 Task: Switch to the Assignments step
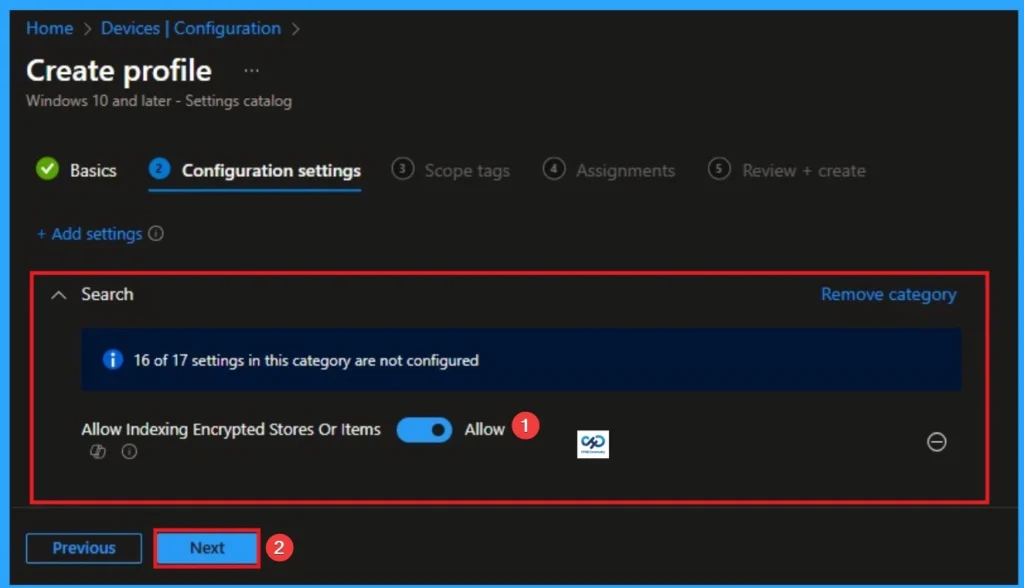tap(622, 170)
